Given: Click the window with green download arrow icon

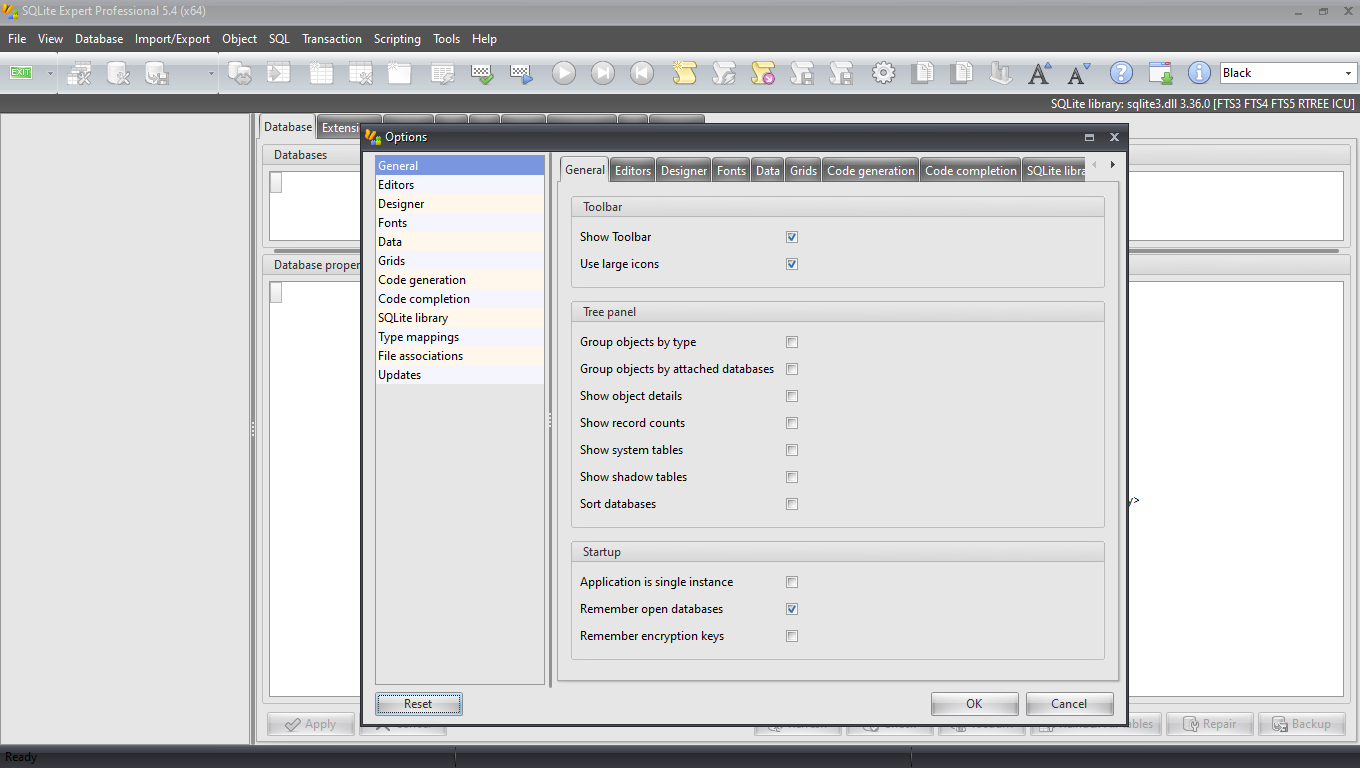Looking at the screenshot, I should pyautogui.click(x=1161, y=73).
